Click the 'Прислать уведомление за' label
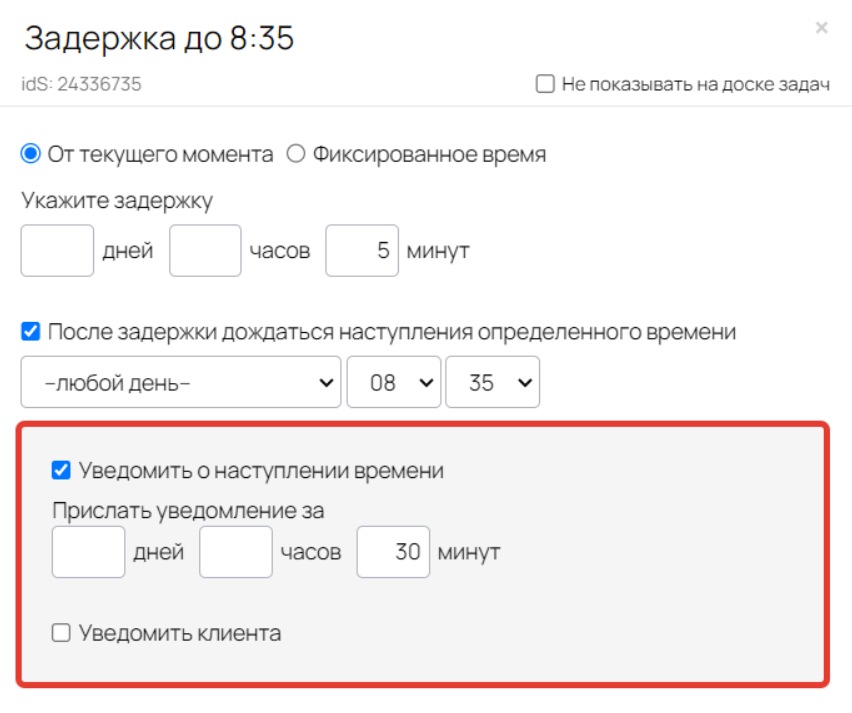The image size is (852, 713). [188, 511]
